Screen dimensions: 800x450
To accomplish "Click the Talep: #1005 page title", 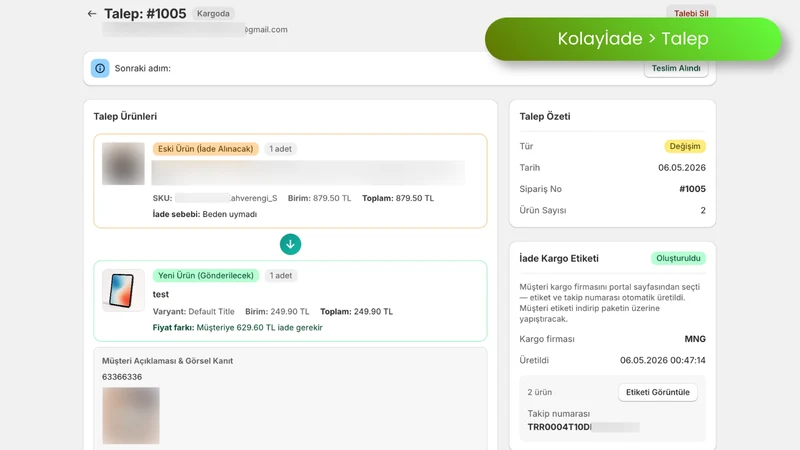I will coord(145,14).
